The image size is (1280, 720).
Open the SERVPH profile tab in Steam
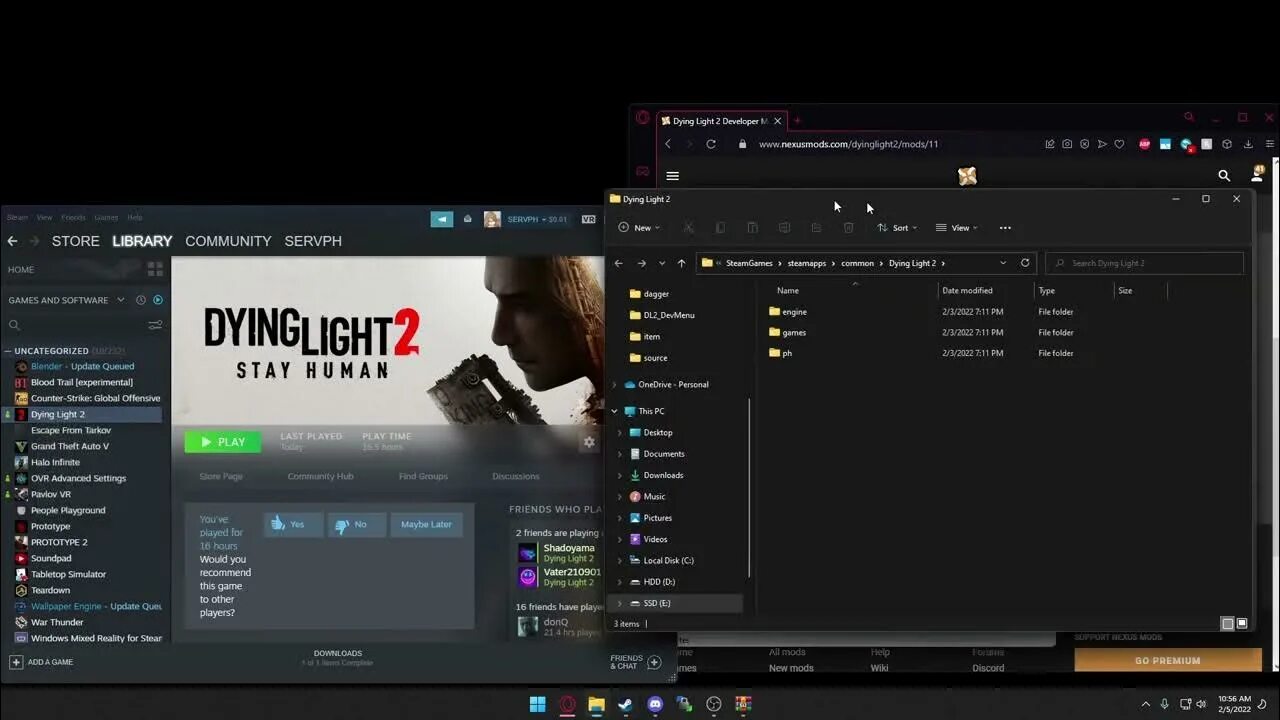(x=313, y=241)
